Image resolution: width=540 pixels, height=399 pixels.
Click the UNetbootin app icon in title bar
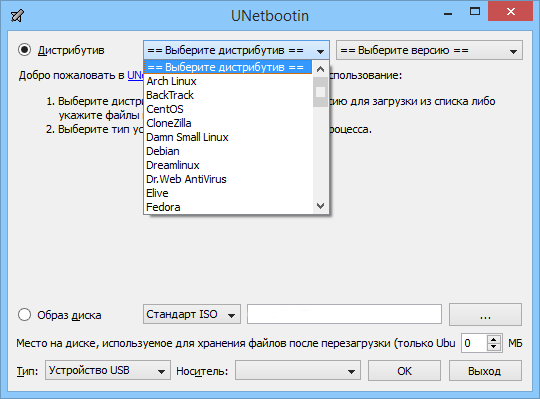17,16
